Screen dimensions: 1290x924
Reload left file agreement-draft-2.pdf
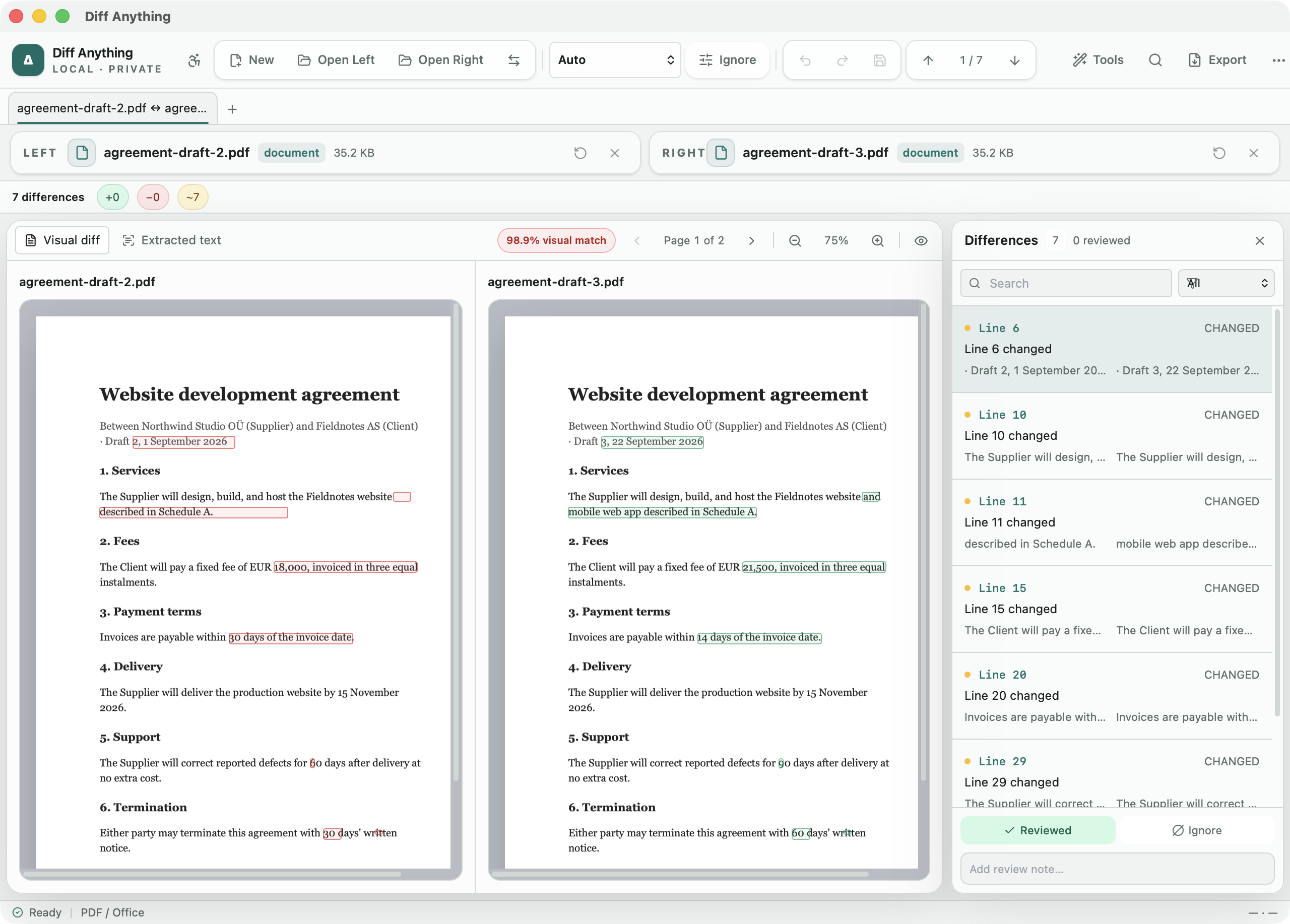[579, 153]
